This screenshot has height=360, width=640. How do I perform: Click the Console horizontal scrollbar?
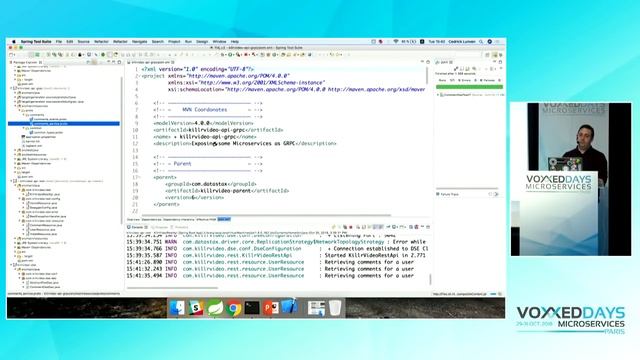(x=172, y=288)
